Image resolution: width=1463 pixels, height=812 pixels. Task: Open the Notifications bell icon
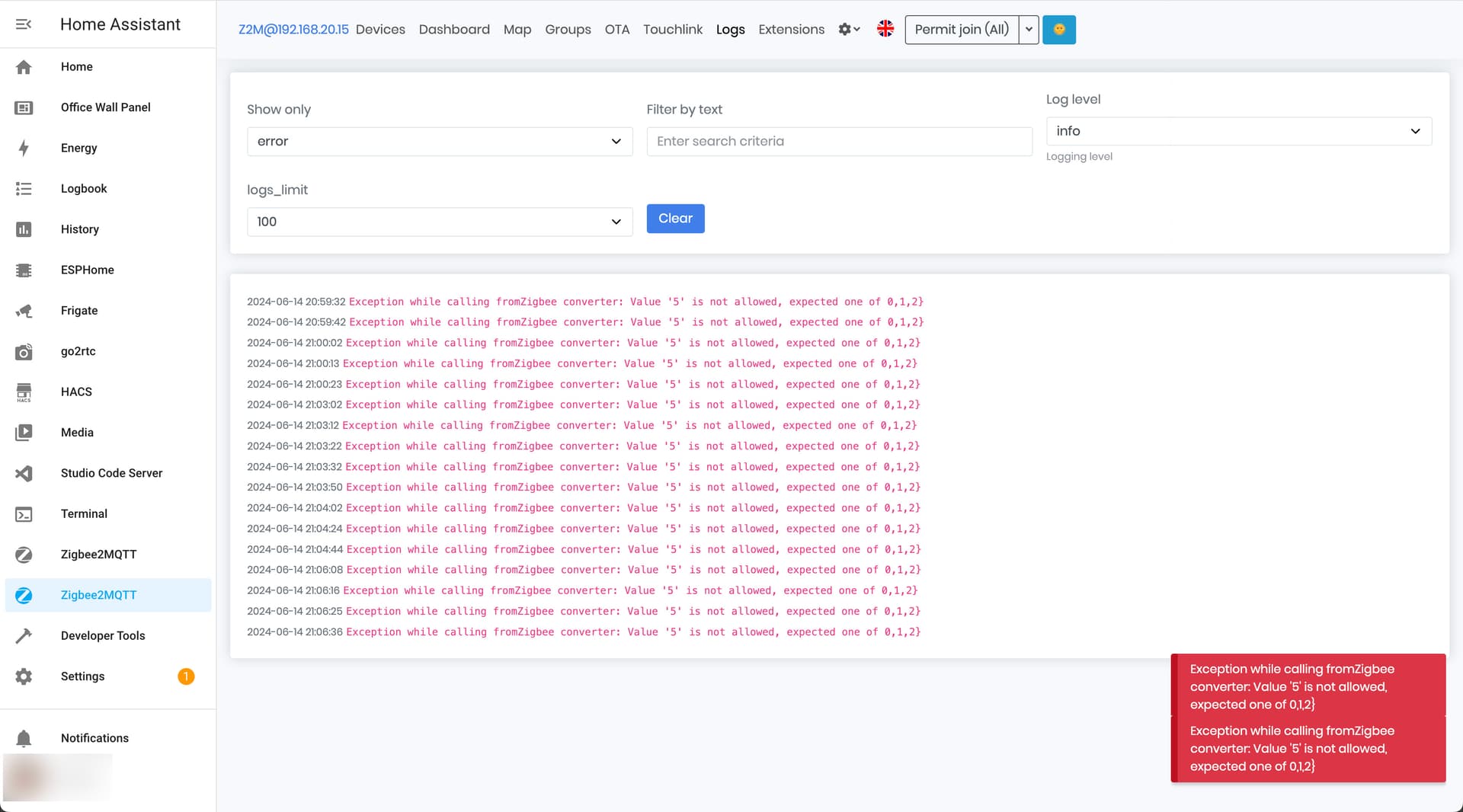[24, 738]
